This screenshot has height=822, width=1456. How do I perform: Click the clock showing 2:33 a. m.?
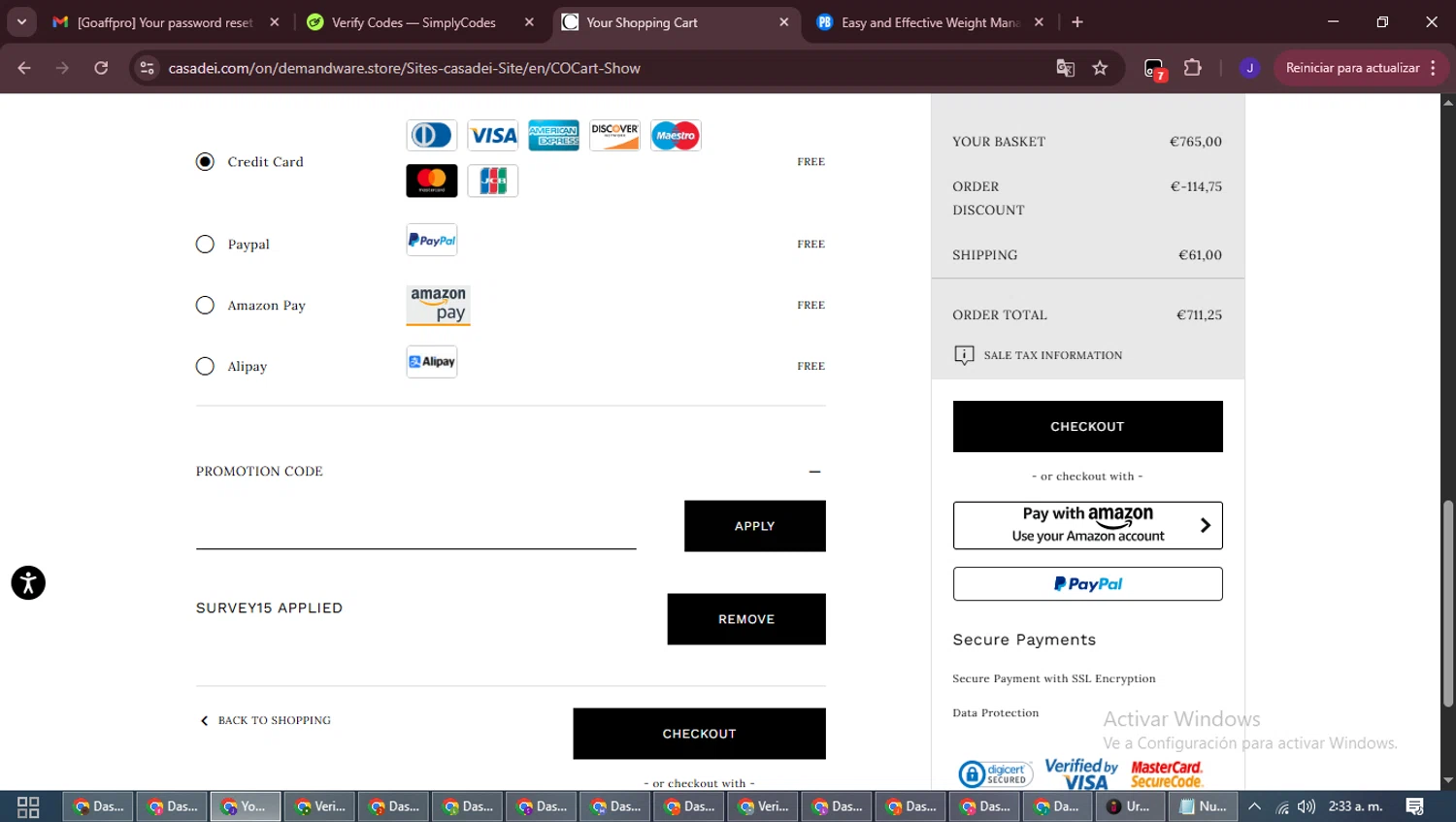click(1355, 806)
